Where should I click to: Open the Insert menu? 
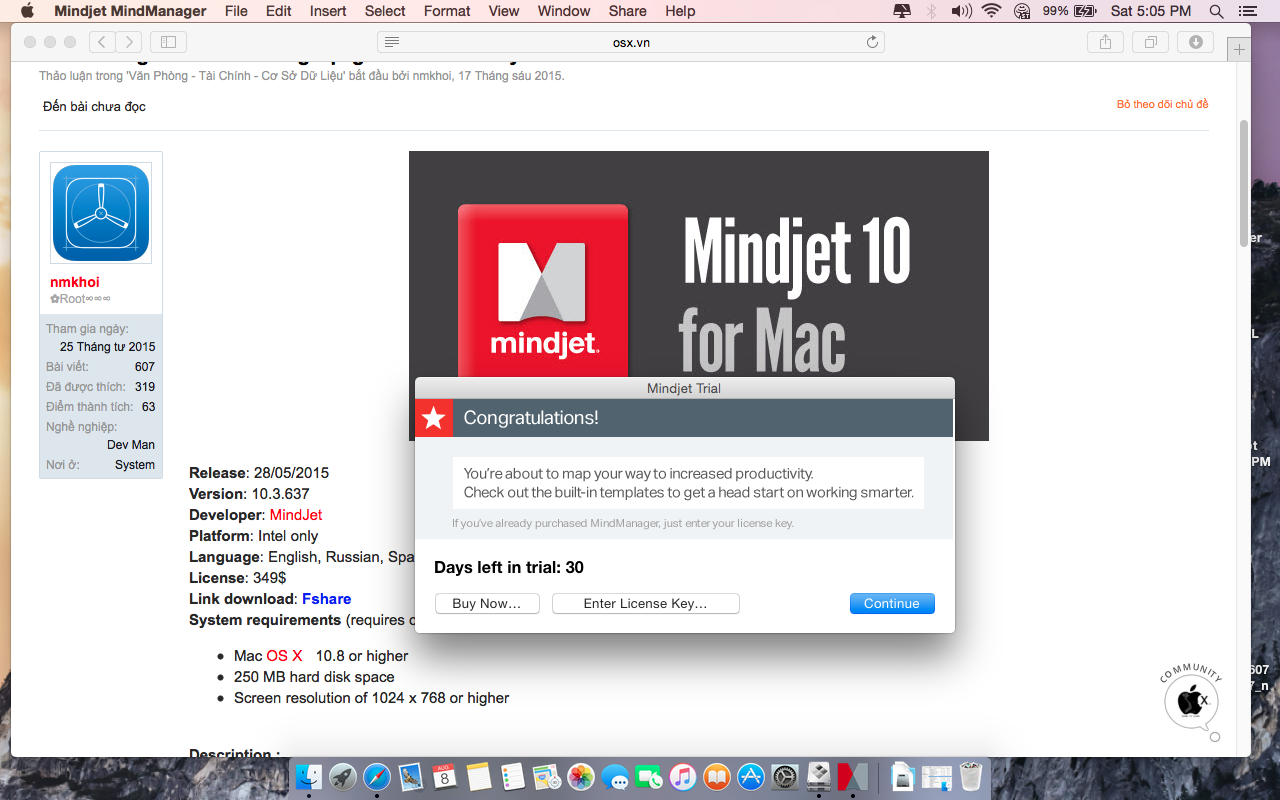pos(328,11)
